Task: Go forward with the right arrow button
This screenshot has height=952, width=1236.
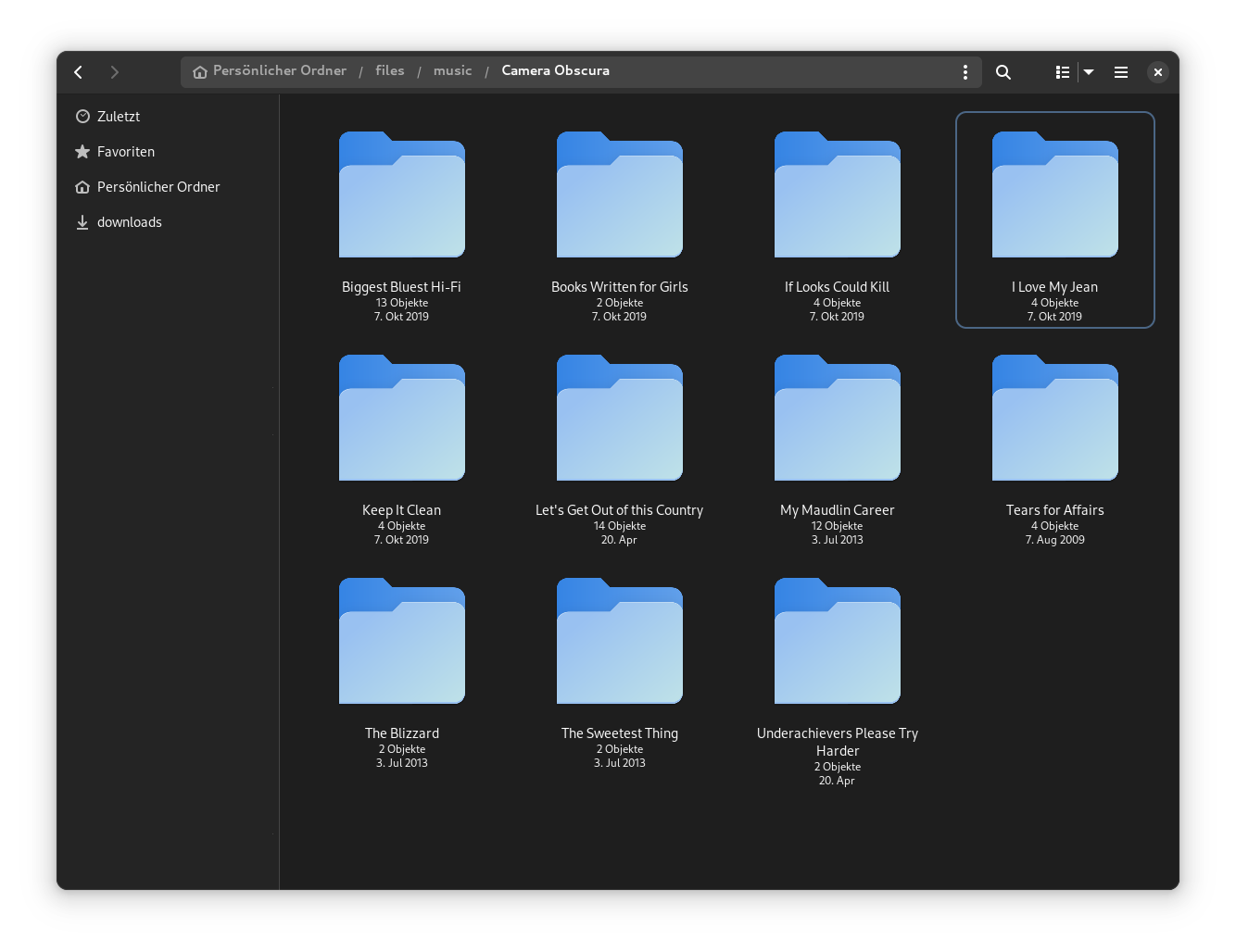Action: pos(114,72)
